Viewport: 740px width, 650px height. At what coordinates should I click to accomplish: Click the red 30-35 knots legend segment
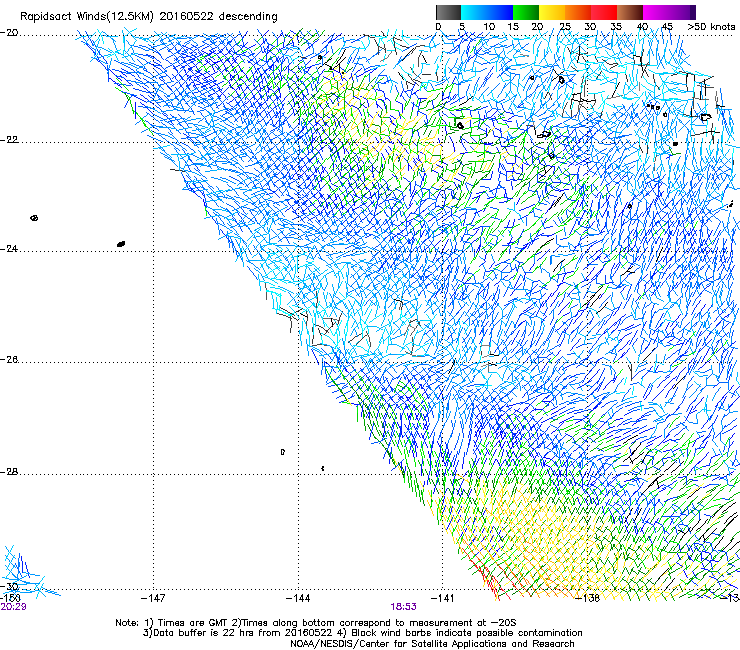click(604, 12)
